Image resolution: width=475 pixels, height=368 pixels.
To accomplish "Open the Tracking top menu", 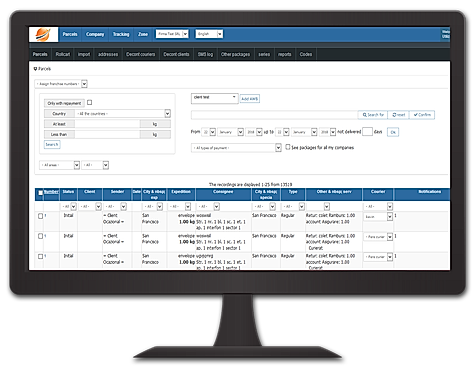I will (x=121, y=34).
